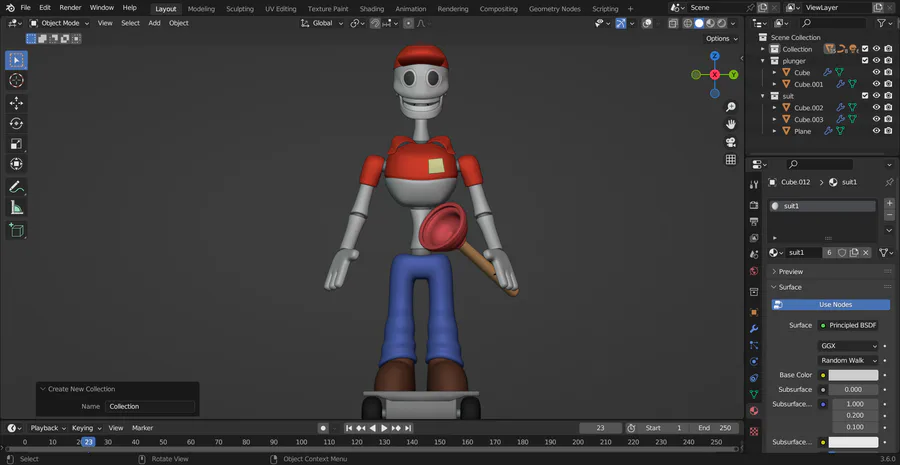Activate the Rotate tool

click(x=17, y=123)
